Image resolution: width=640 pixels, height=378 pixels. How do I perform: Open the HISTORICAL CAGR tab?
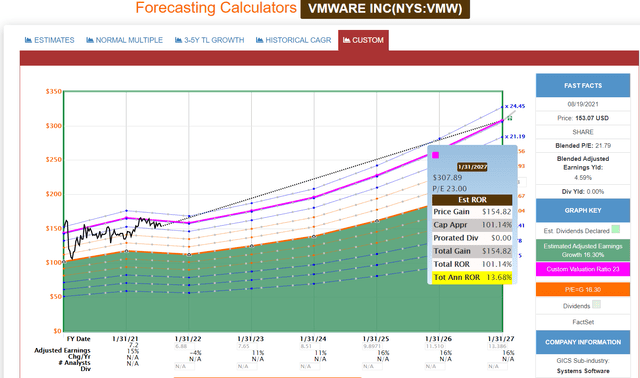[x=293, y=40]
